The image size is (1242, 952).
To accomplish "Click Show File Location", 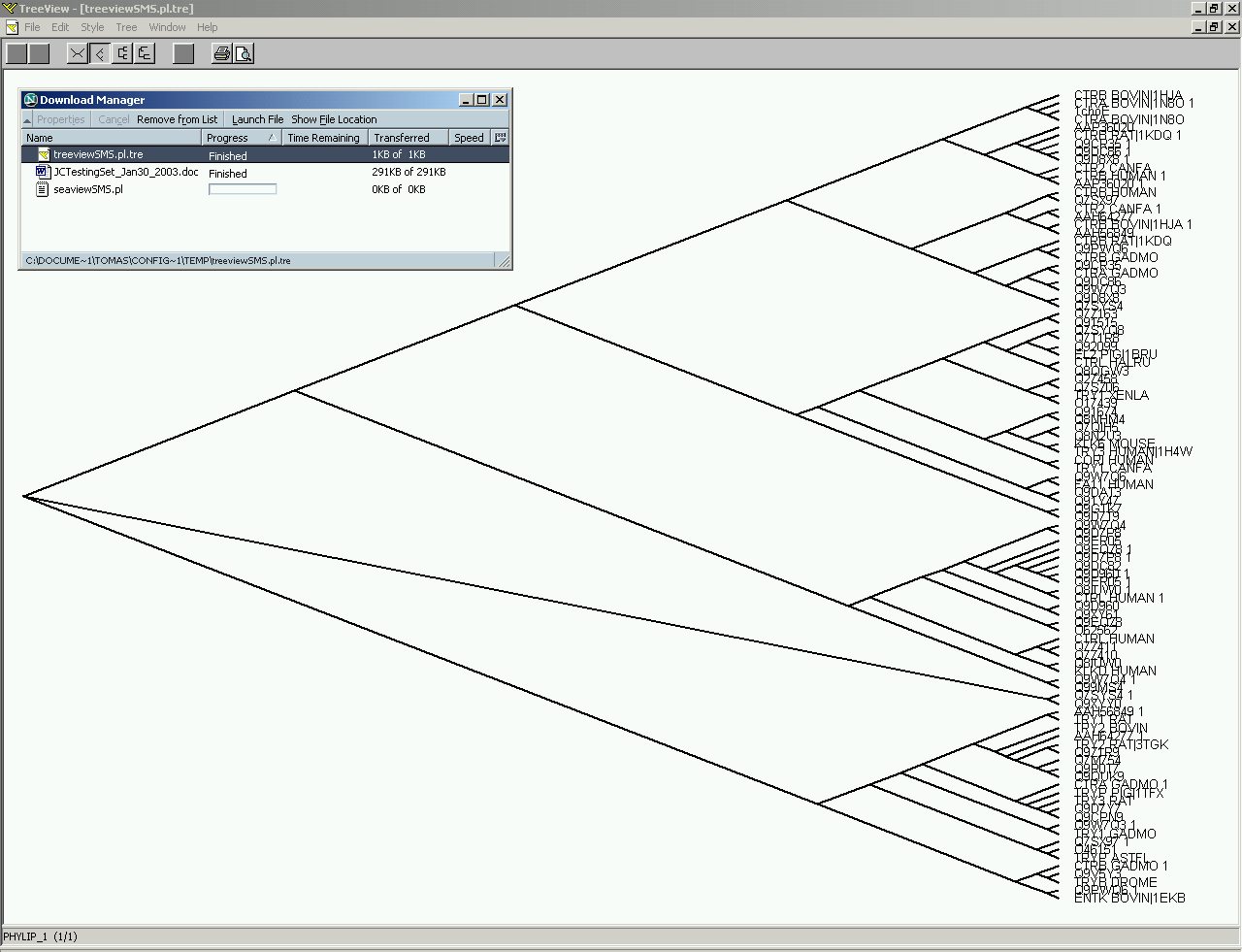I will pos(334,119).
